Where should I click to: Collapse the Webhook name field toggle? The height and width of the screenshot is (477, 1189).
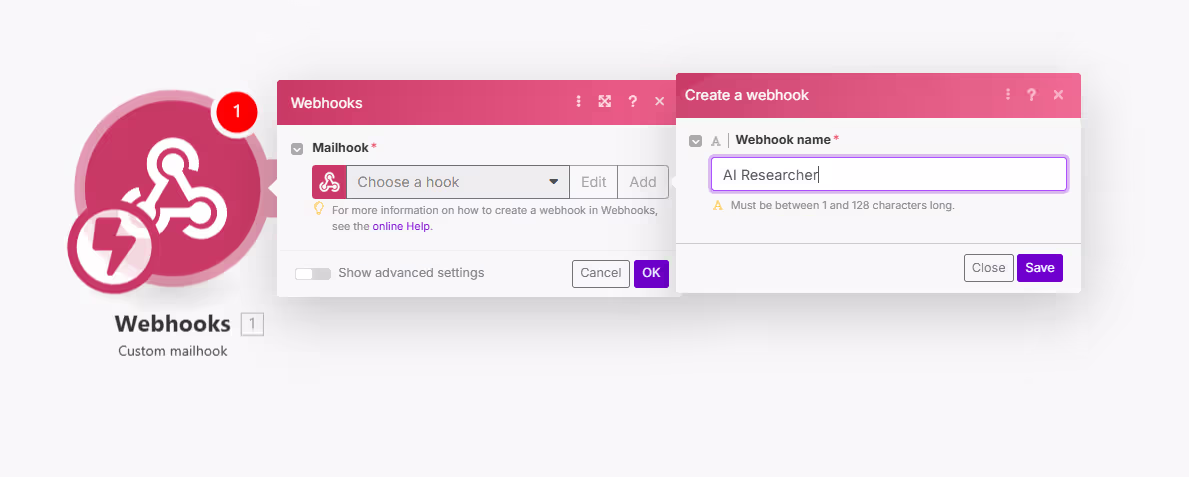tap(695, 141)
